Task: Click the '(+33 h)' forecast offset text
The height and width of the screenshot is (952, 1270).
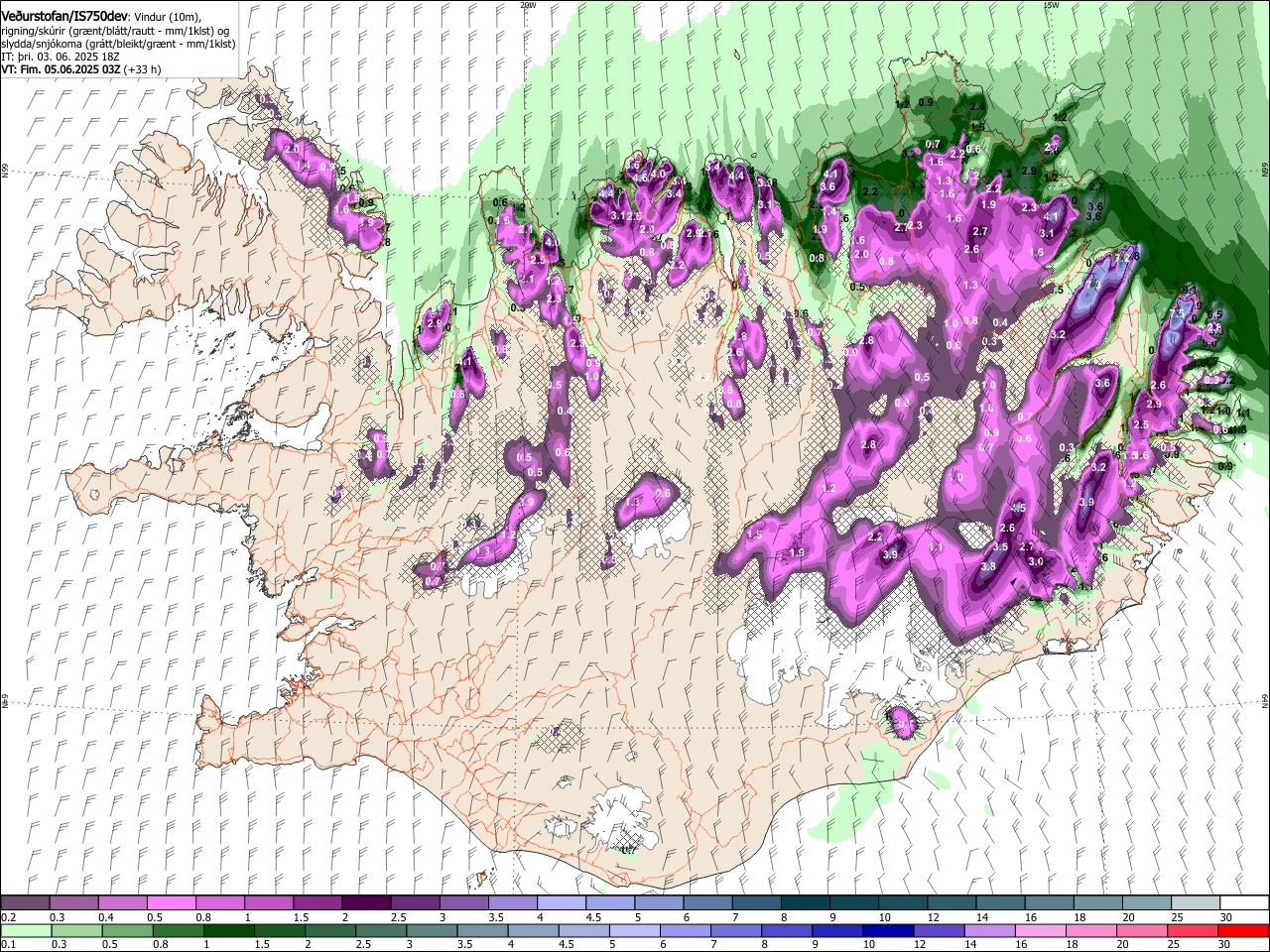Action: coord(142,69)
